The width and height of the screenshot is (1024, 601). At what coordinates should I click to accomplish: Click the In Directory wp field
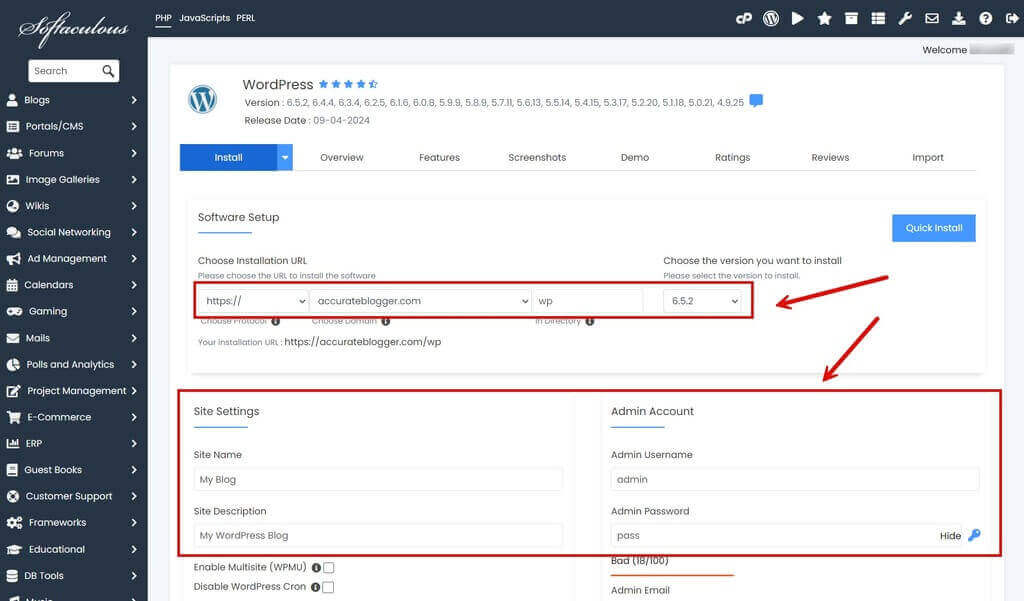pos(588,301)
